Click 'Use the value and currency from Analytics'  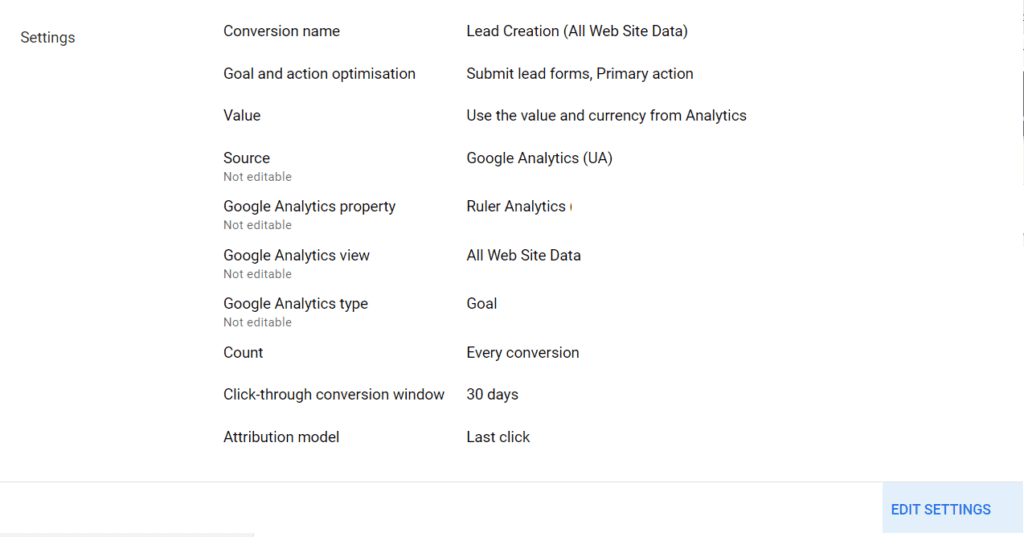click(x=606, y=115)
